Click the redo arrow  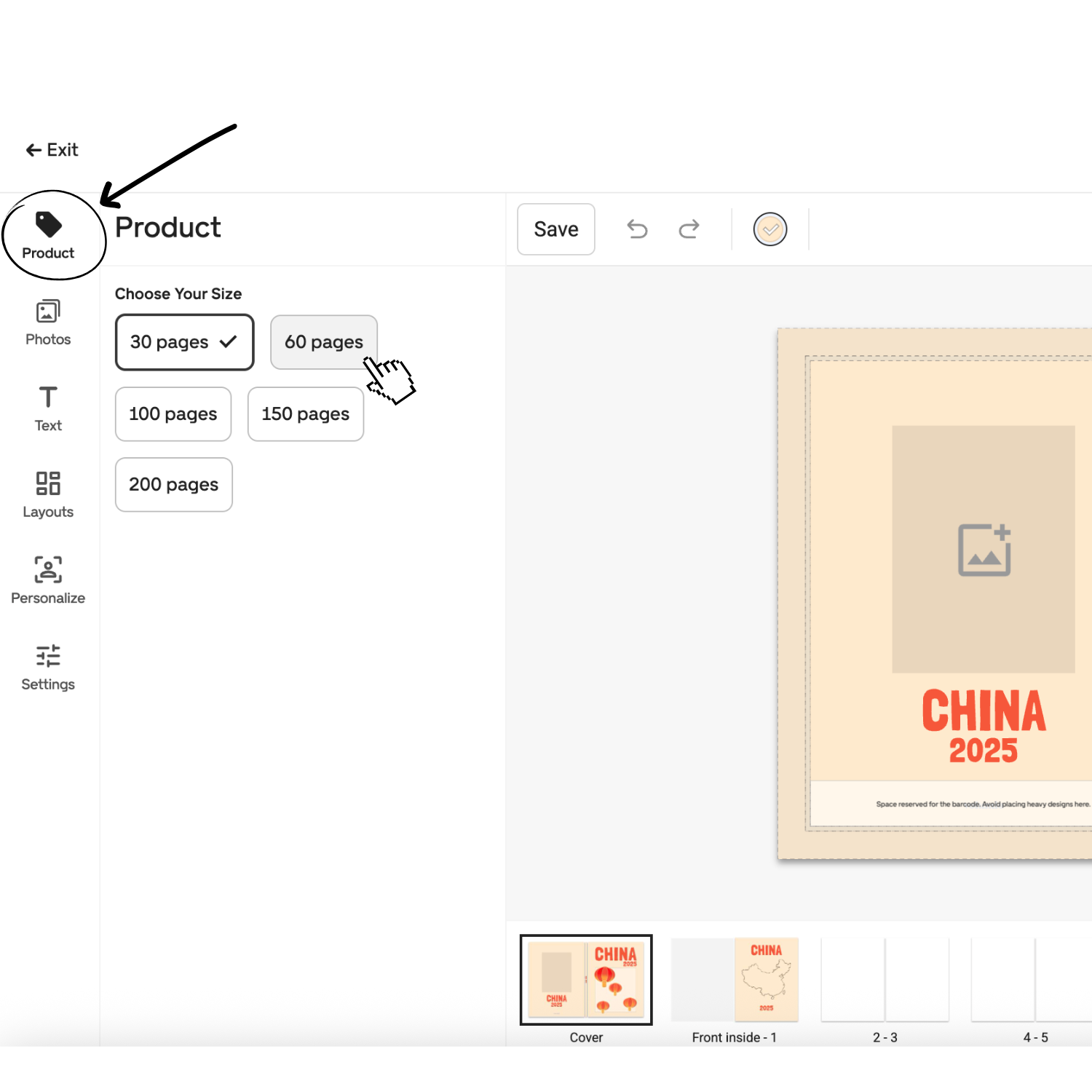[x=689, y=229]
